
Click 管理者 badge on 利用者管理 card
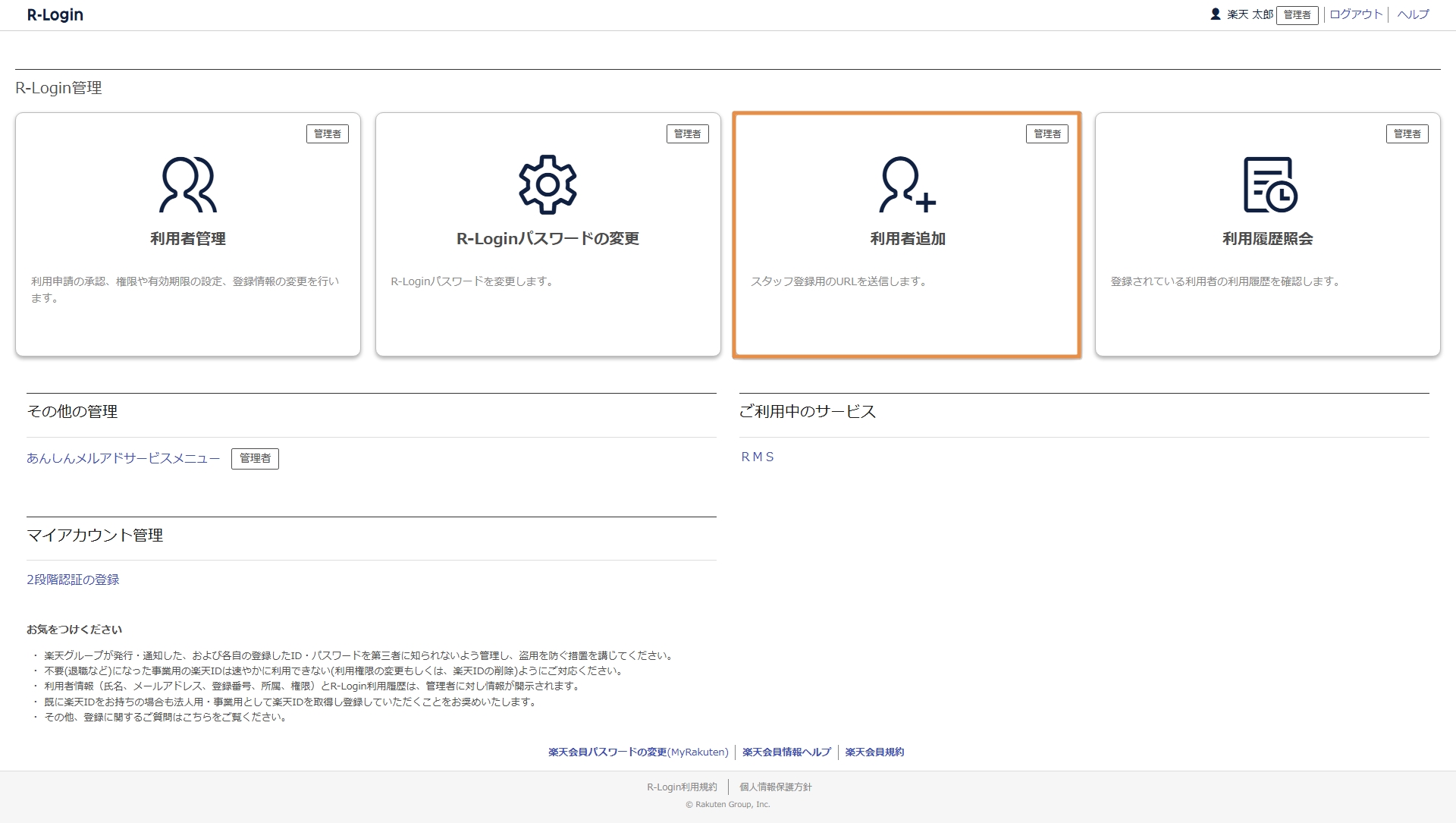tap(328, 134)
